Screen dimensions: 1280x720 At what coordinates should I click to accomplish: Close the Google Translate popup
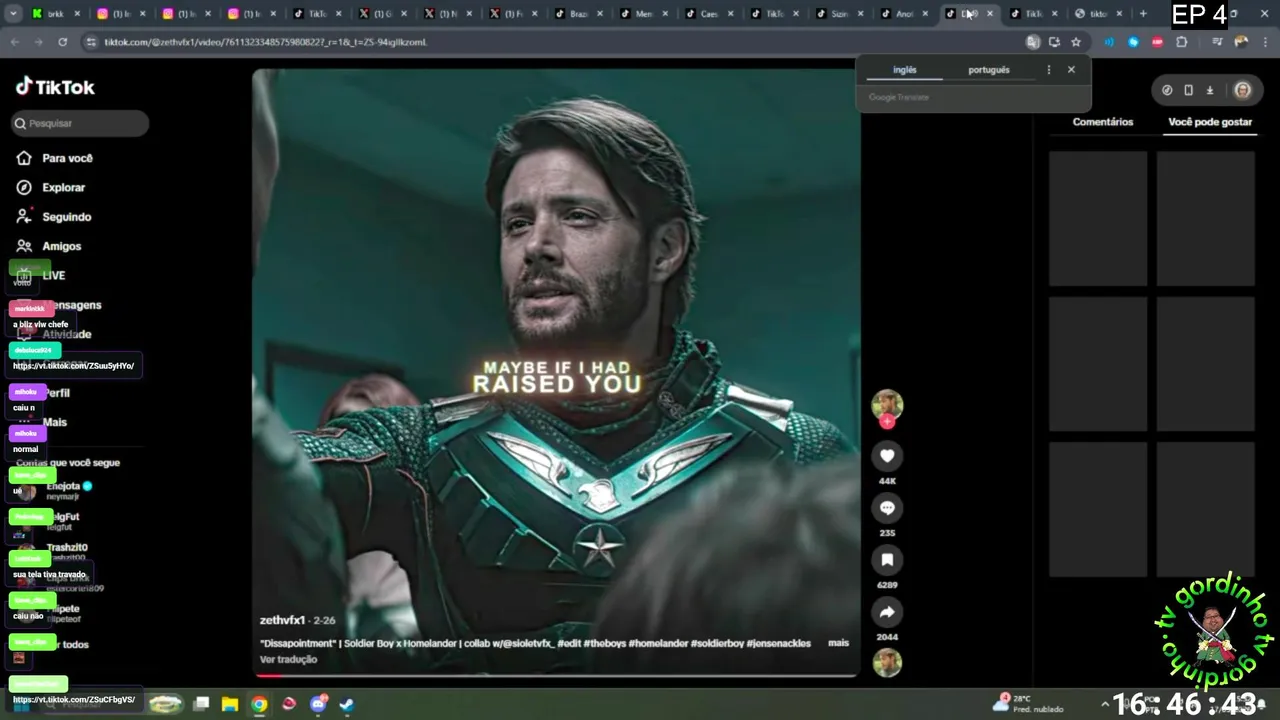click(x=1071, y=70)
